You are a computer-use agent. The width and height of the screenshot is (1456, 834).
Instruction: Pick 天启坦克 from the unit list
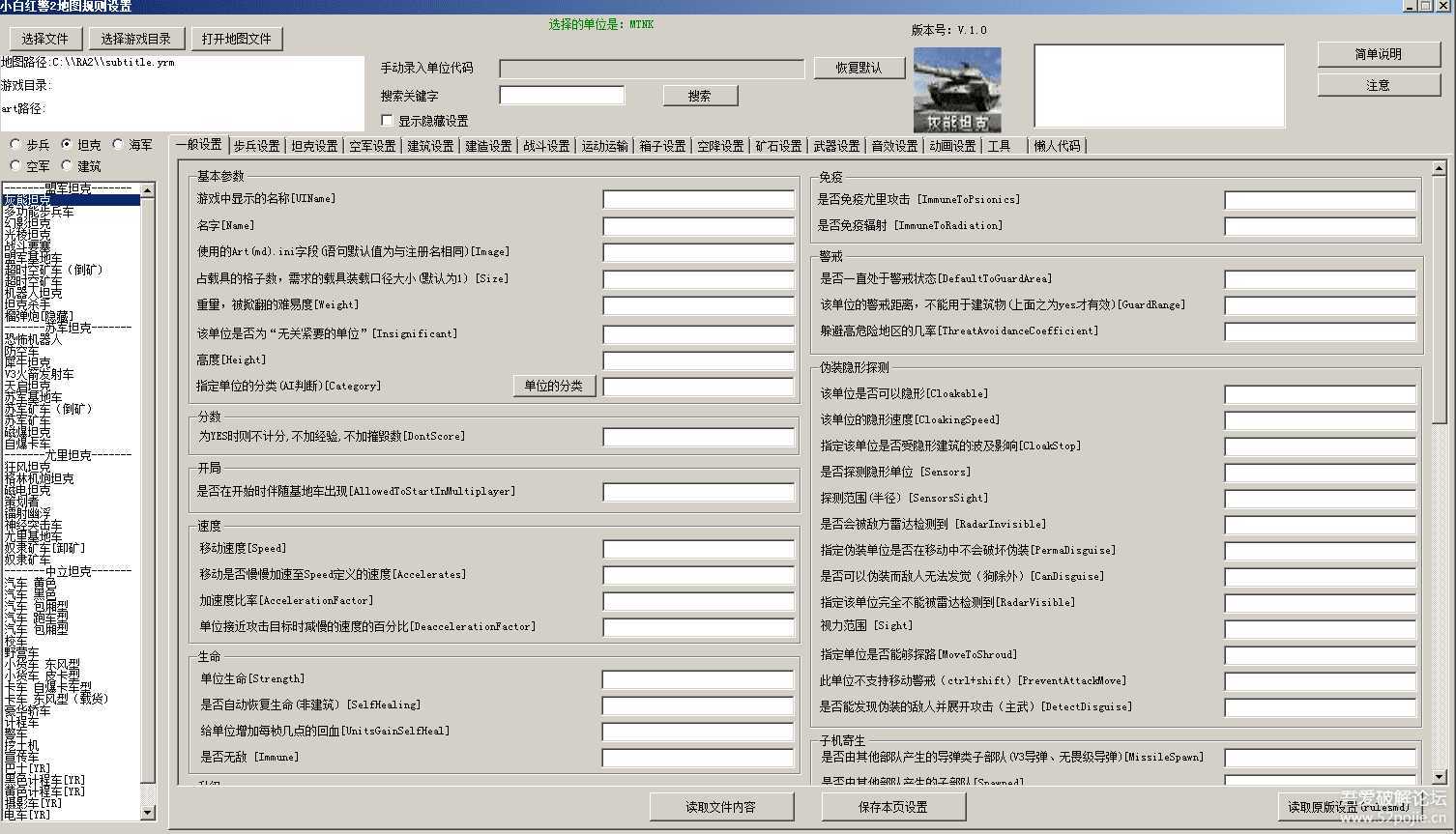pos(27,386)
